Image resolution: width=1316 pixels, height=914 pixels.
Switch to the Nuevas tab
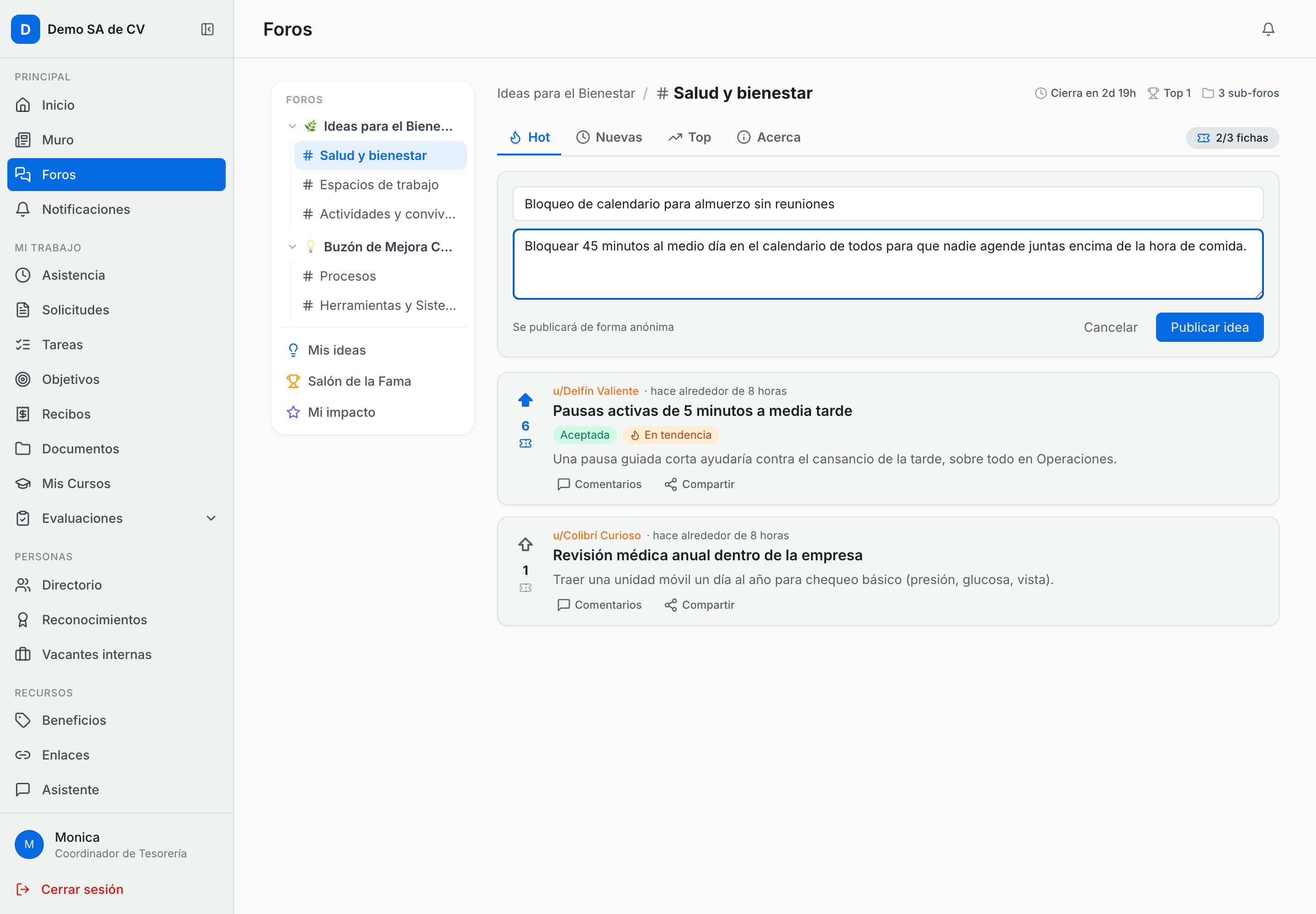(609, 138)
